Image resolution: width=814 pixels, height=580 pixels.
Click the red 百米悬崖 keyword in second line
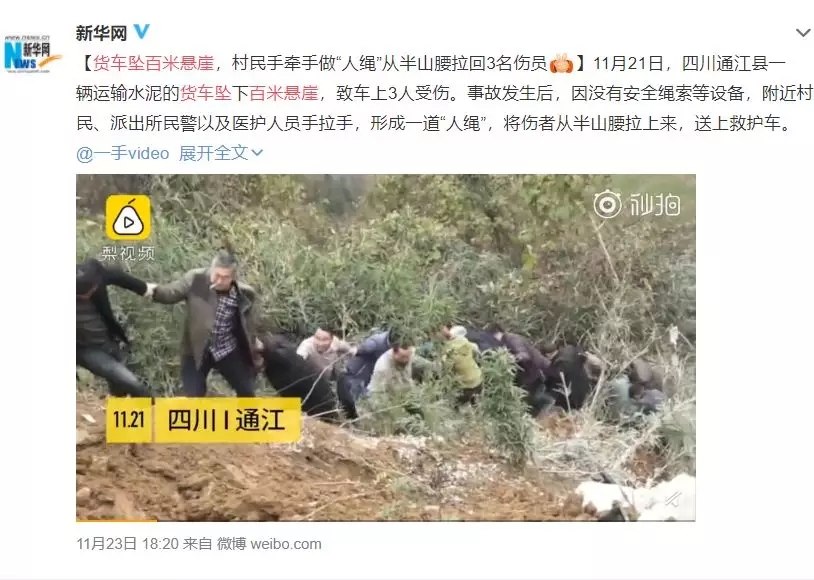[x=284, y=93]
